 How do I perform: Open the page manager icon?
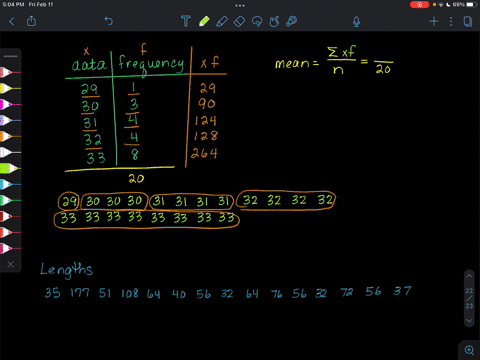click(468, 22)
